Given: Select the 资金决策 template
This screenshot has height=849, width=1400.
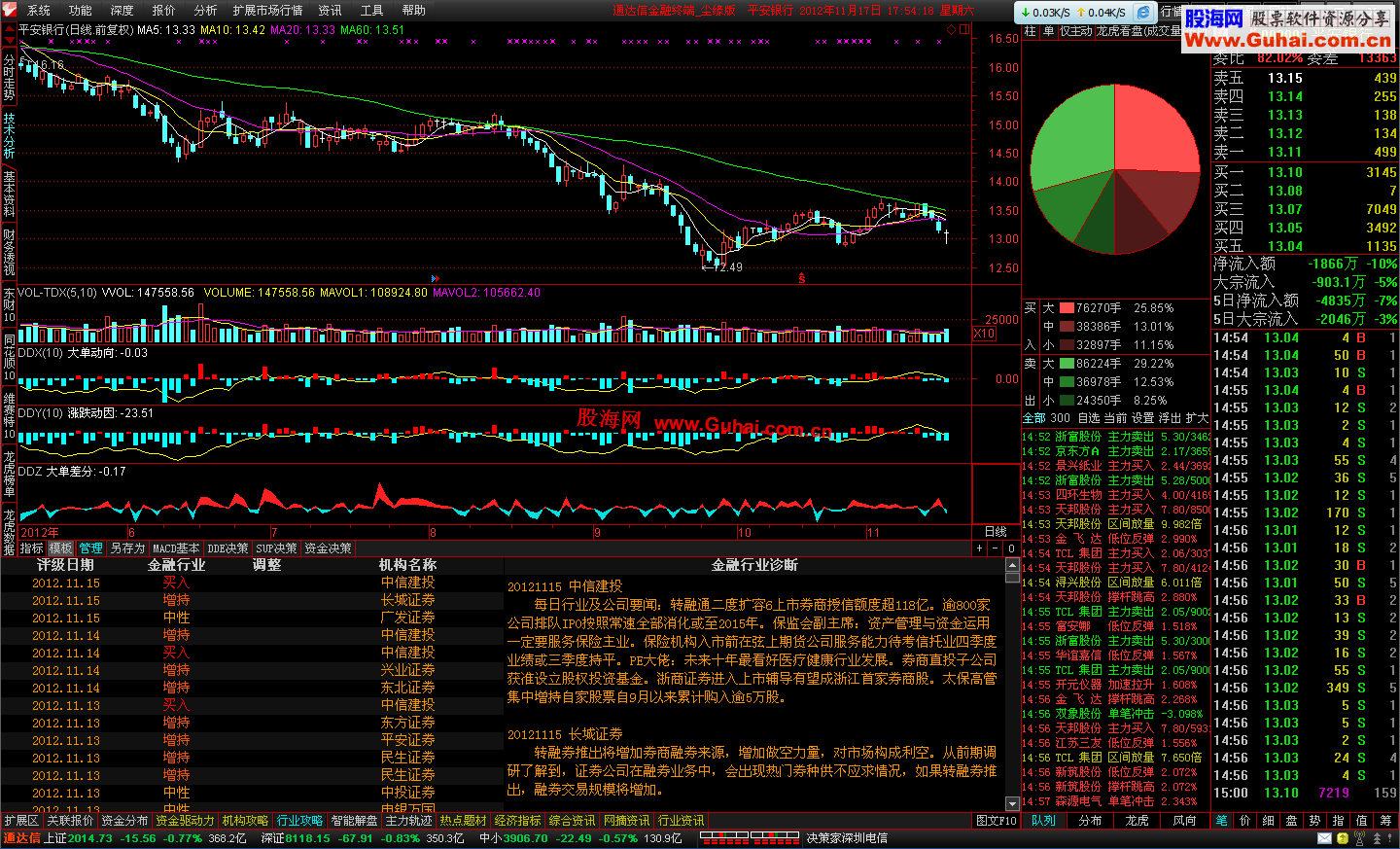Looking at the screenshot, I should point(329,548).
